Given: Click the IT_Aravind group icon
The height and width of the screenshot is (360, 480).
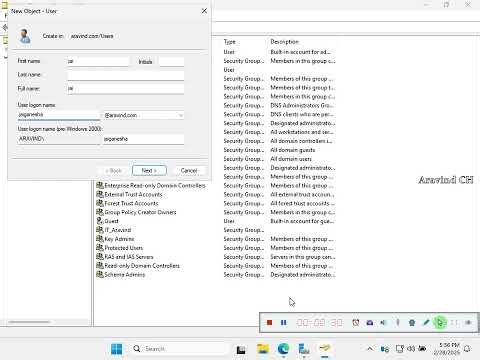Looking at the screenshot, I should (x=100, y=230).
